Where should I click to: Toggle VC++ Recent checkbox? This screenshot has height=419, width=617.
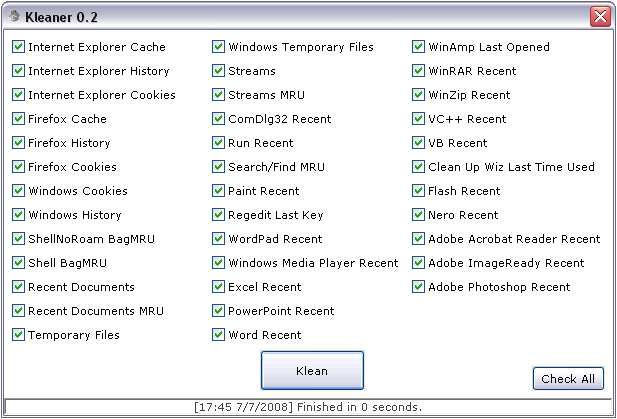[418, 119]
